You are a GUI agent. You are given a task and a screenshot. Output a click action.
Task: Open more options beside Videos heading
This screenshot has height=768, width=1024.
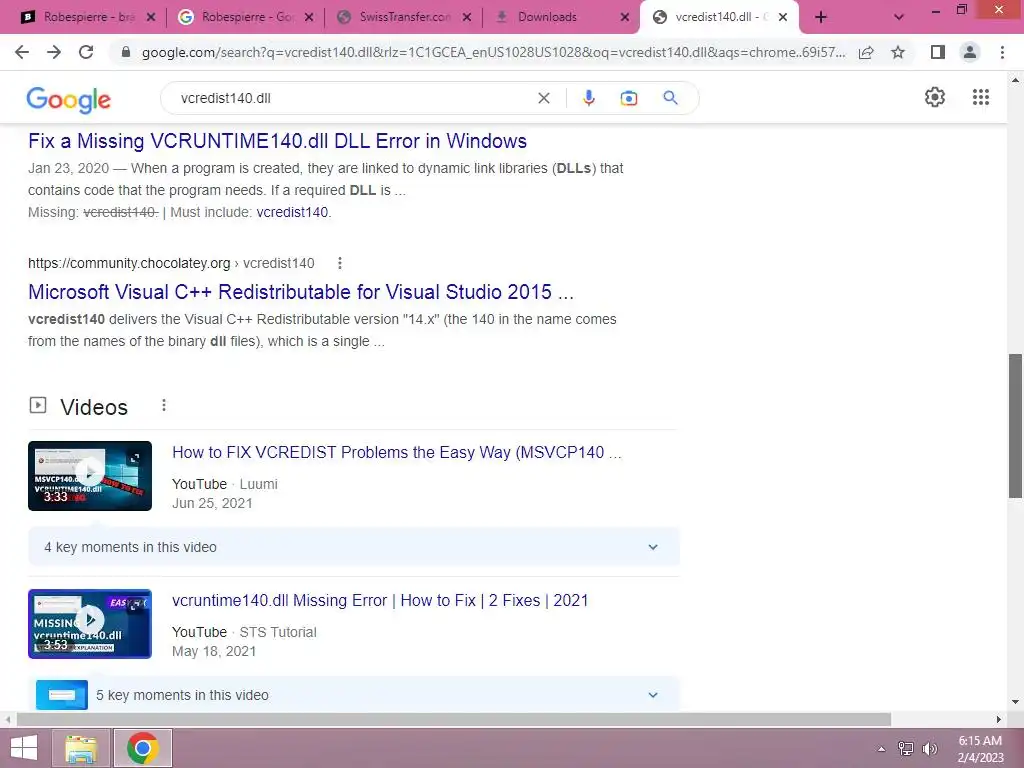(164, 406)
